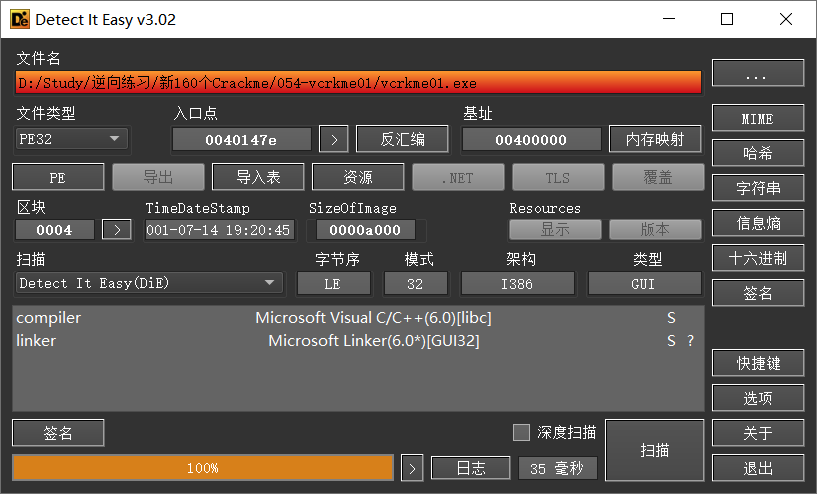Screen dimensions: 817x494
Task: Click base address value 00400000
Action: tap(531, 140)
